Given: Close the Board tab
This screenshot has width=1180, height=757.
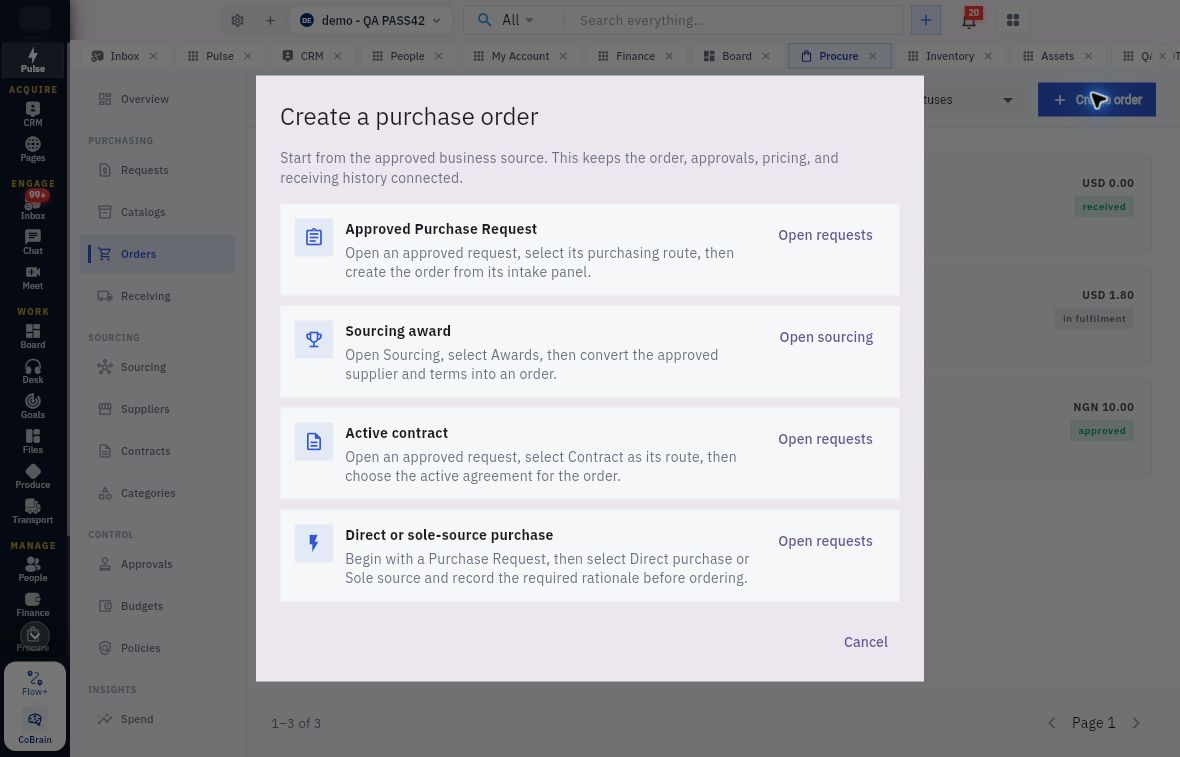Looking at the screenshot, I should (x=765, y=56).
